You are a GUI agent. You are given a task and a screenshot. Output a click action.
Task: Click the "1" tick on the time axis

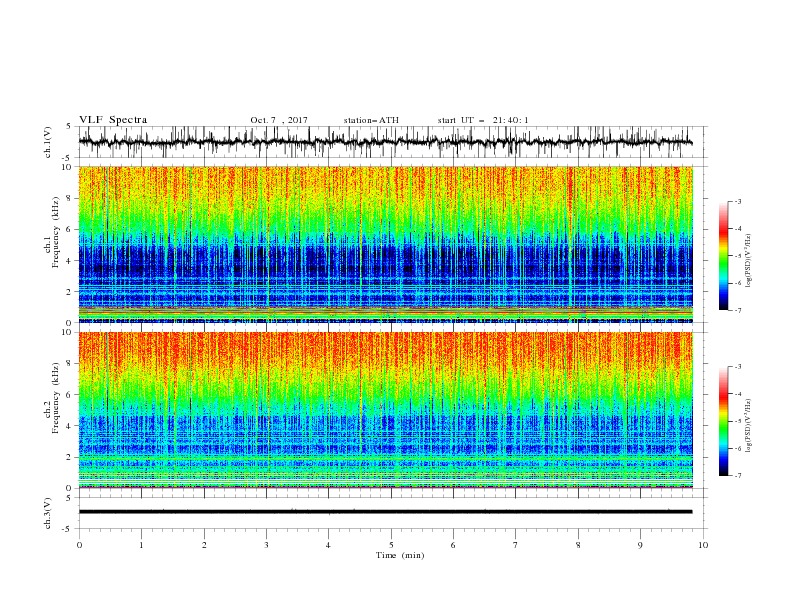(141, 545)
